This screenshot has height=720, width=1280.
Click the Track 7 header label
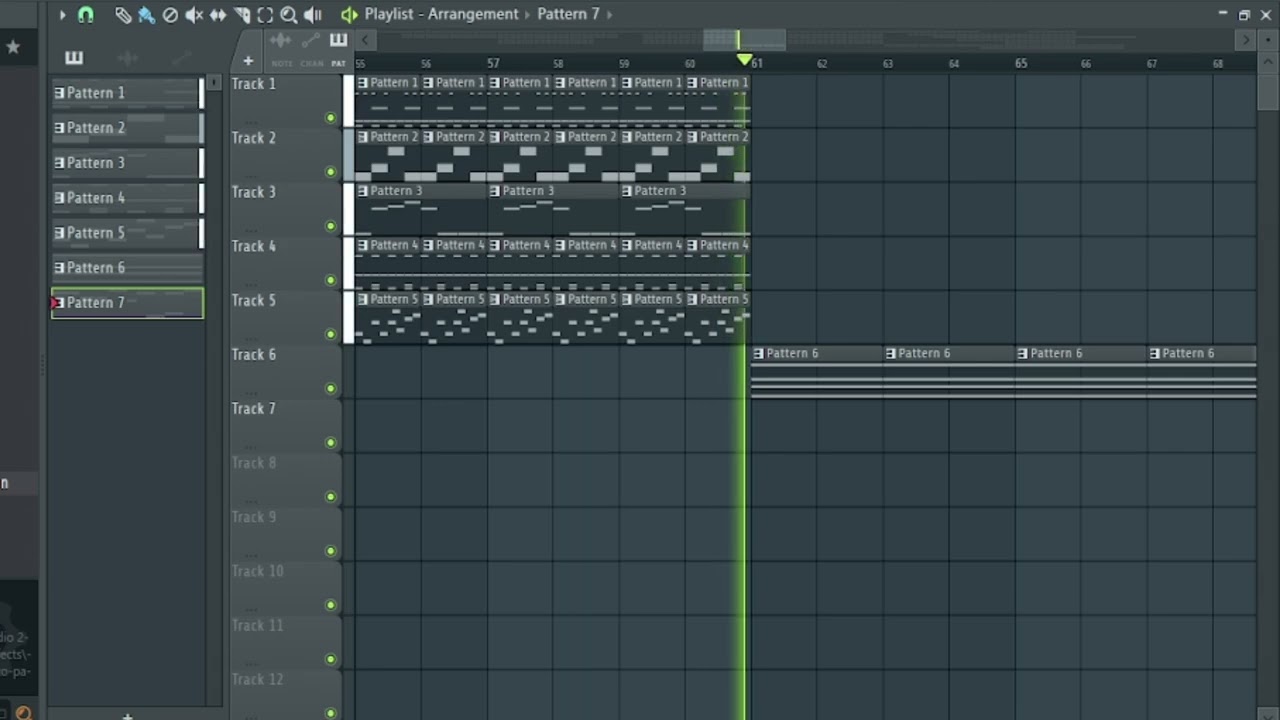(x=254, y=408)
